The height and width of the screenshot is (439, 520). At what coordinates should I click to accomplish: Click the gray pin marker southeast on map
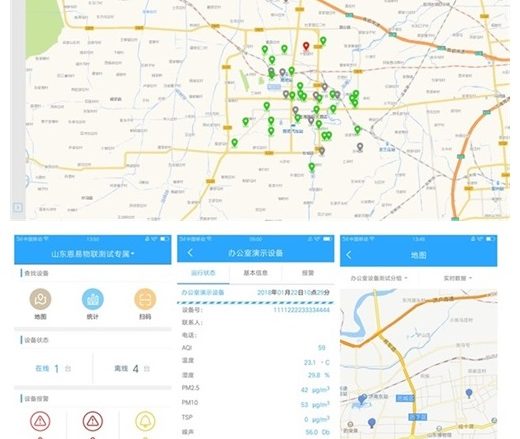(360, 147)
